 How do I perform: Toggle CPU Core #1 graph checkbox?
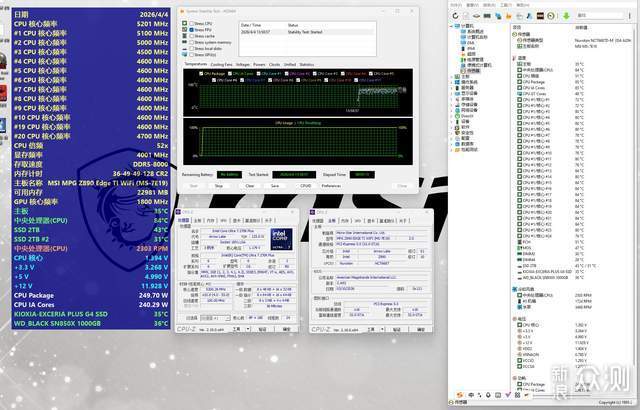click(258, 73)
